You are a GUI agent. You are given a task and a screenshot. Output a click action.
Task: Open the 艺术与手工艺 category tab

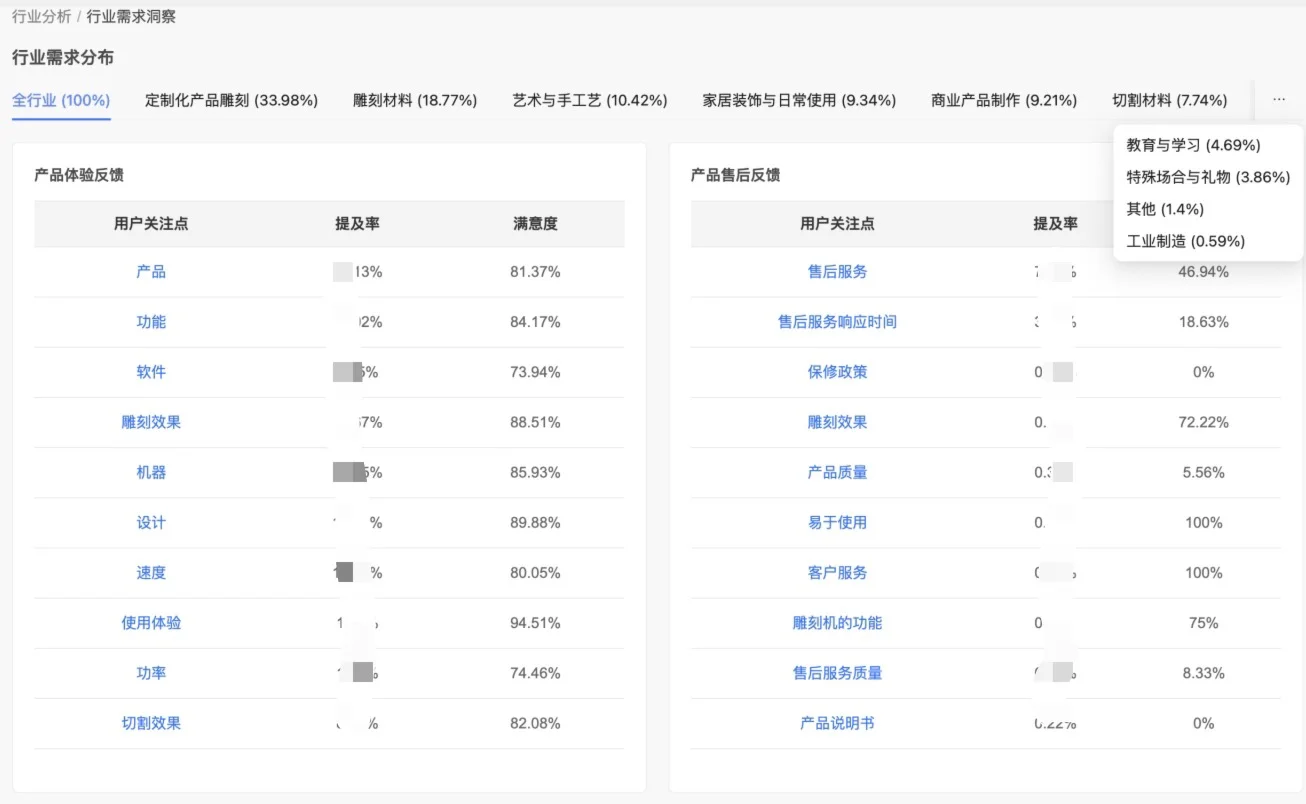589,100
